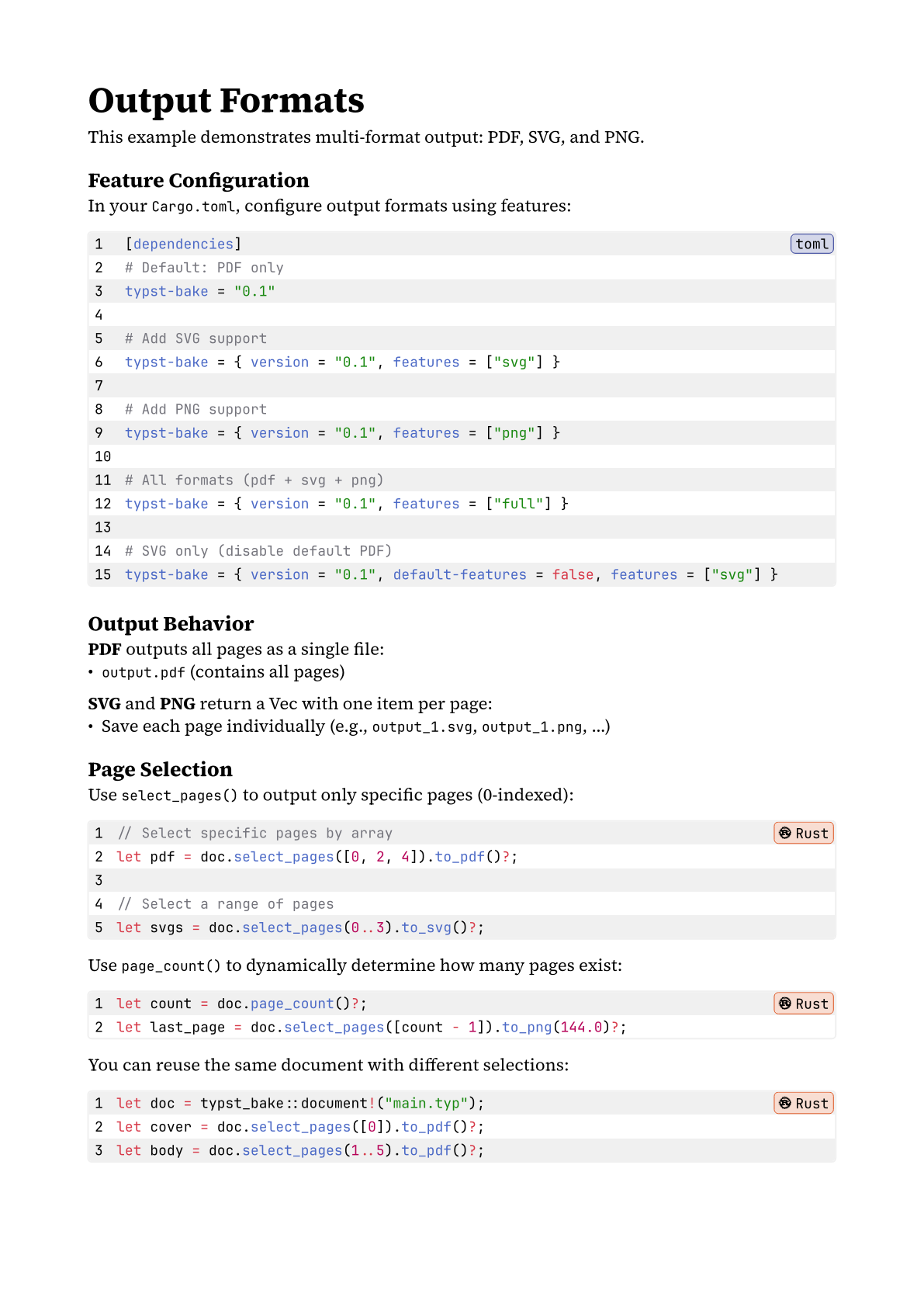Click the '# Add SVG support' comment line
This screenshot has height=1307, width=924.
click(x=196, y=338)
